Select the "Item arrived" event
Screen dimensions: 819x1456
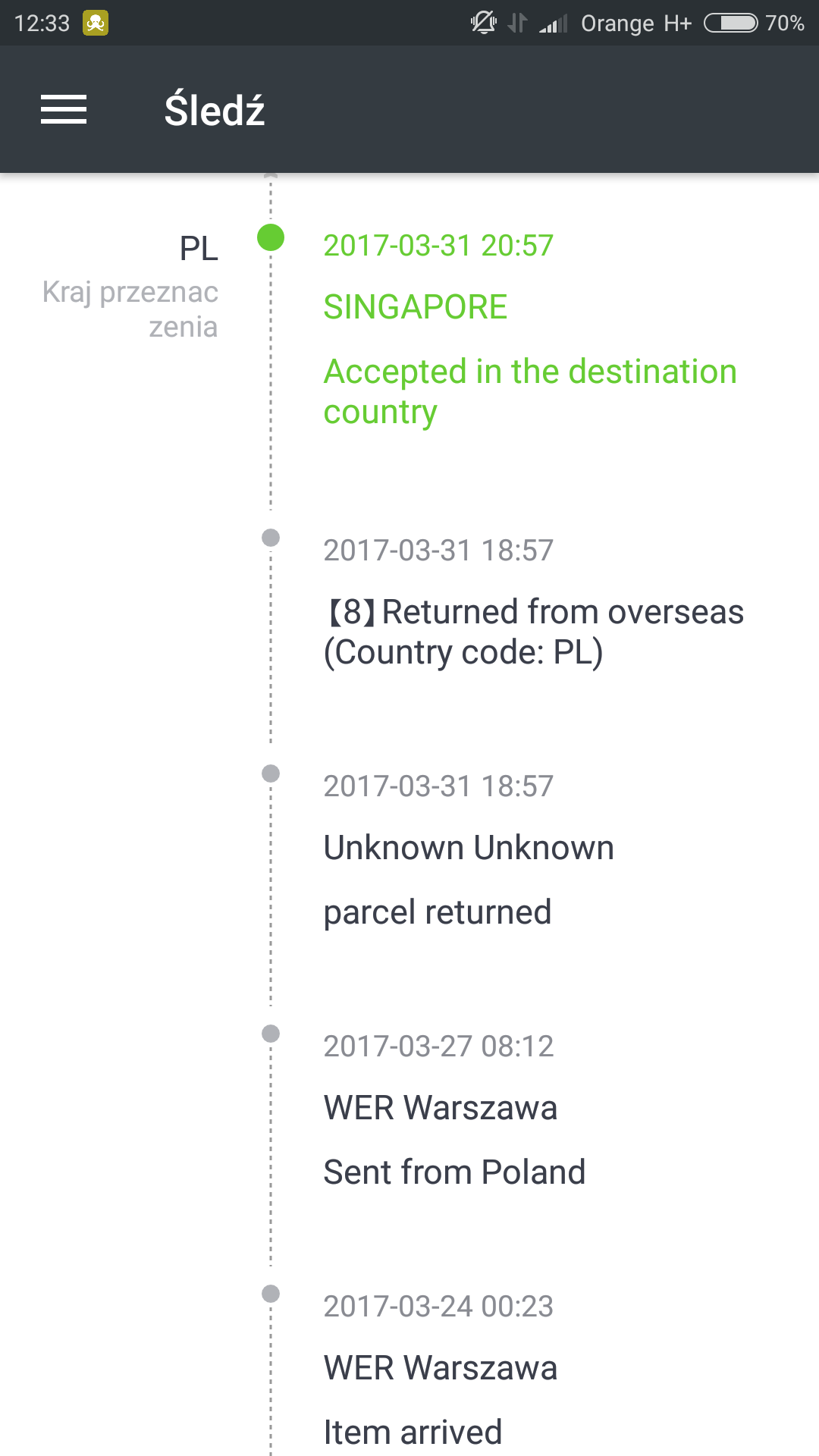point(413,1432)
